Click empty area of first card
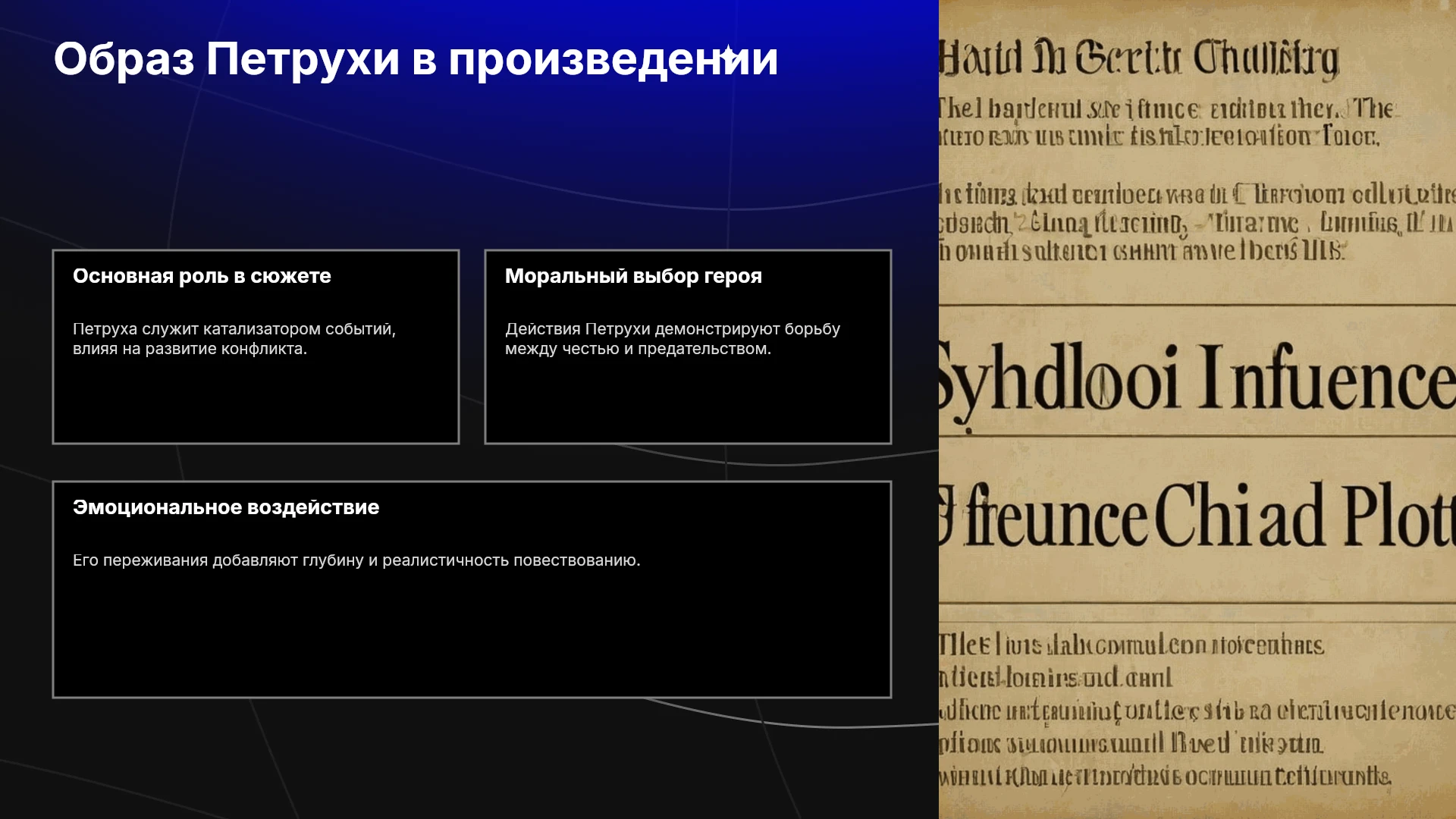The image size is (1456, 819). 256,402
